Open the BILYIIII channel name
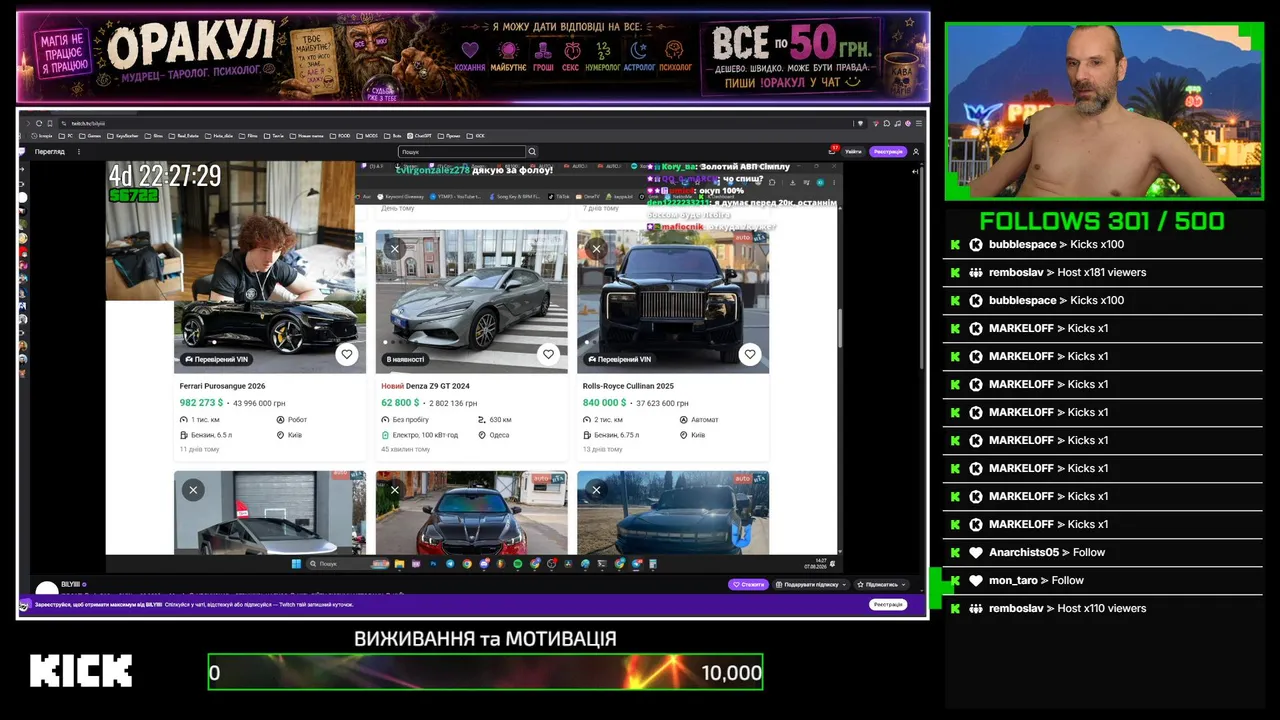This screenshot has width=1280, height=720. [71, 584]
